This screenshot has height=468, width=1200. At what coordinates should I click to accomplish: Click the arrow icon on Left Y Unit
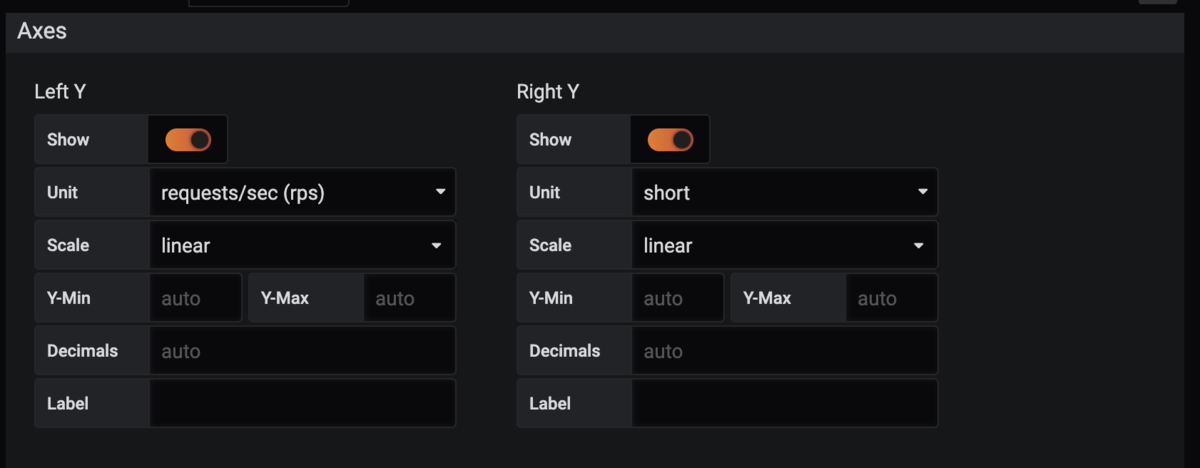point(440,192)
